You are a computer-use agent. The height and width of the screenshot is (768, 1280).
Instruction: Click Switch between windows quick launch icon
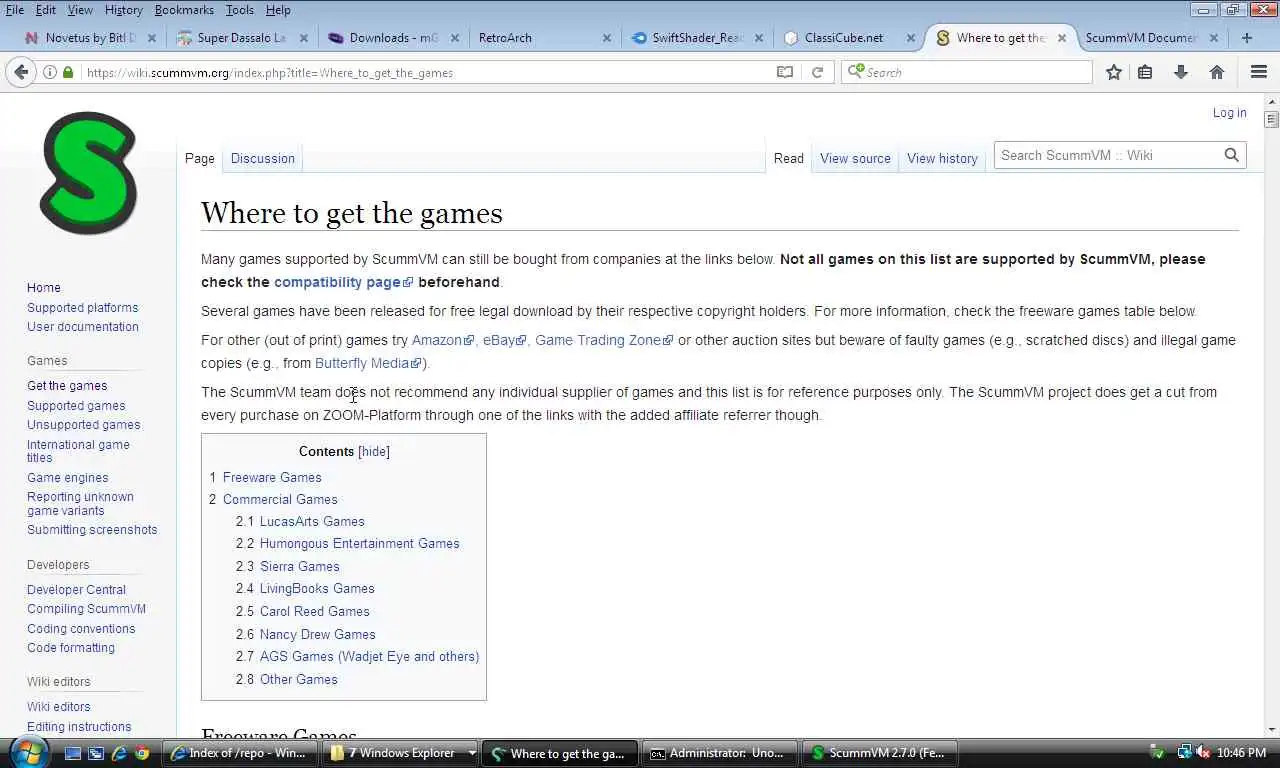tap(96, 753)
